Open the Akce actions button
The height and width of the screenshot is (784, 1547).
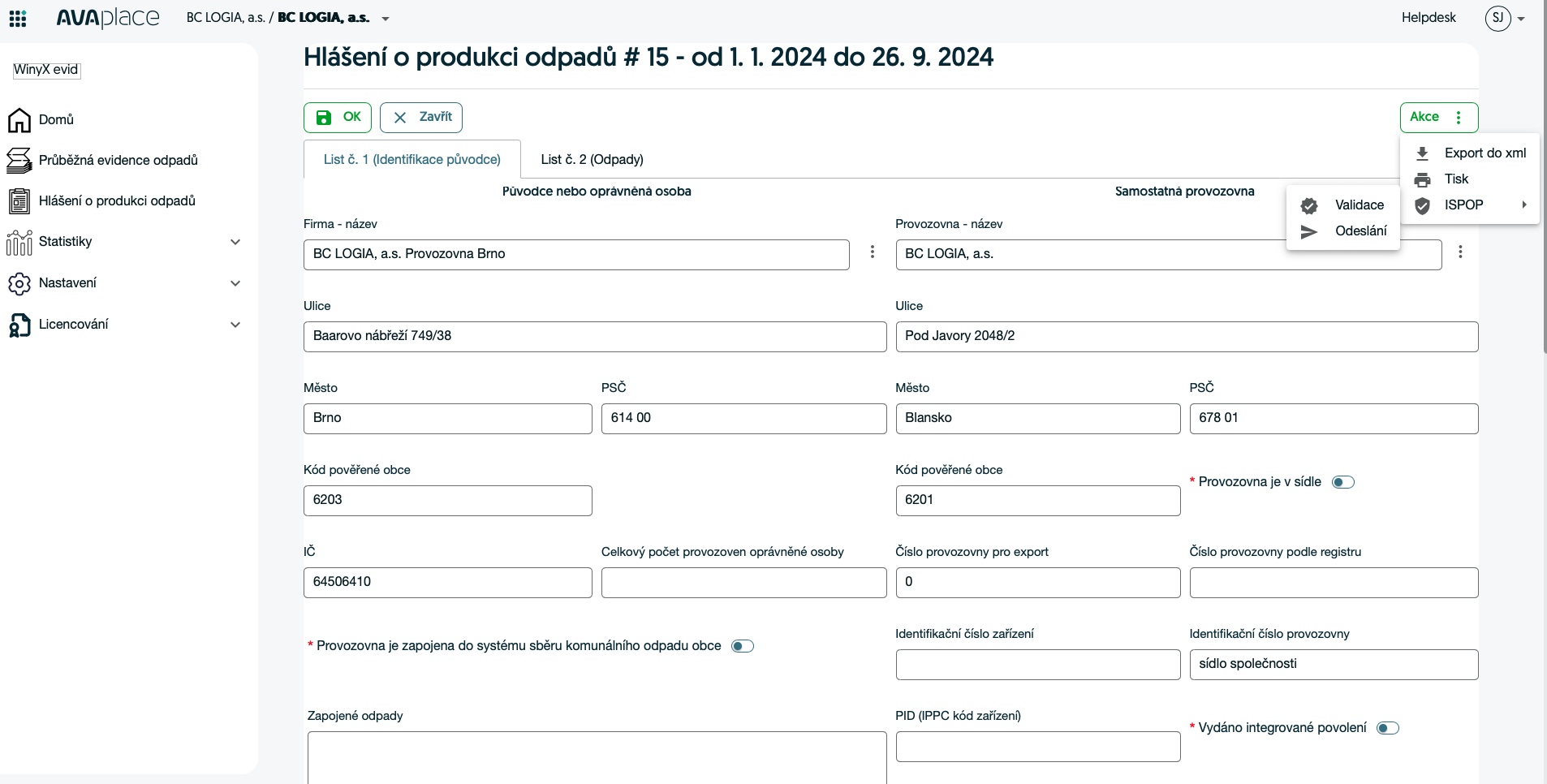(1439, 118)
